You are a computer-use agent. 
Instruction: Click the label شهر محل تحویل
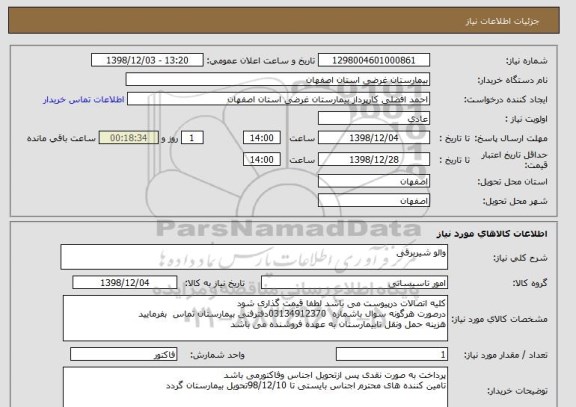tap(515, 201)
